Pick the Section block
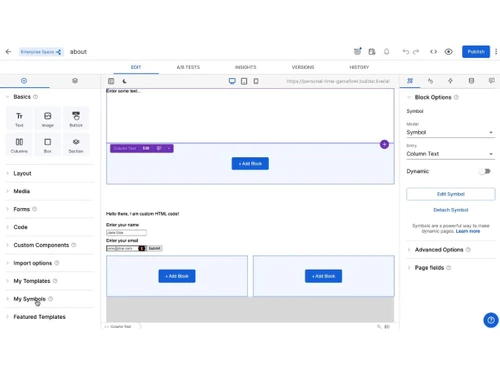The image size is (500, 375). click(x=76, y=144)
